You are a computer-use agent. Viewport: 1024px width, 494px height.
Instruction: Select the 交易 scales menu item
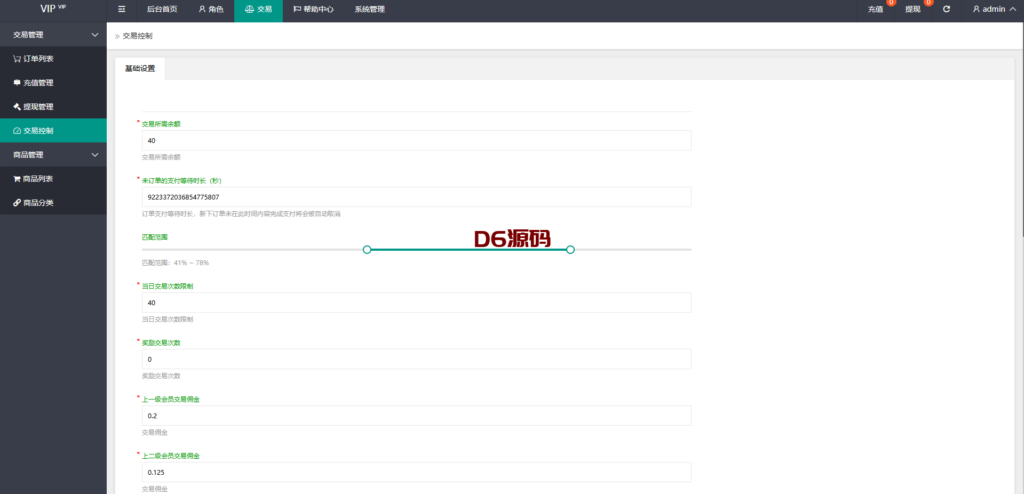coord(258,10)
